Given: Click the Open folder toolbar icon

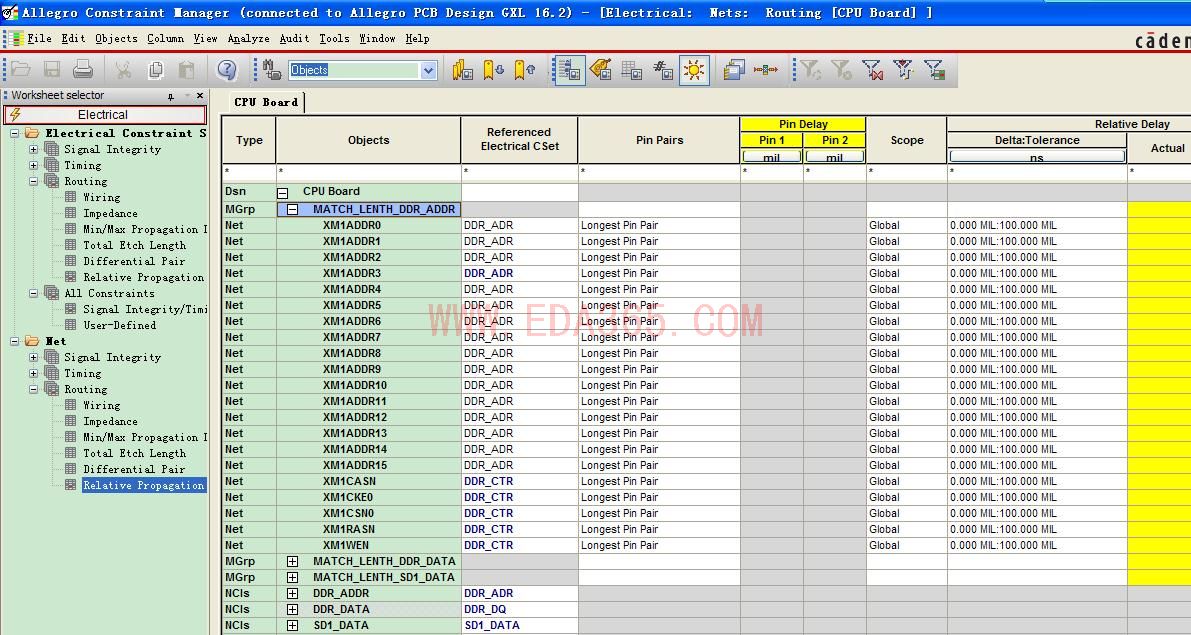Looking at the screenshot, I should pyautogui.click(x=21, y=70).
